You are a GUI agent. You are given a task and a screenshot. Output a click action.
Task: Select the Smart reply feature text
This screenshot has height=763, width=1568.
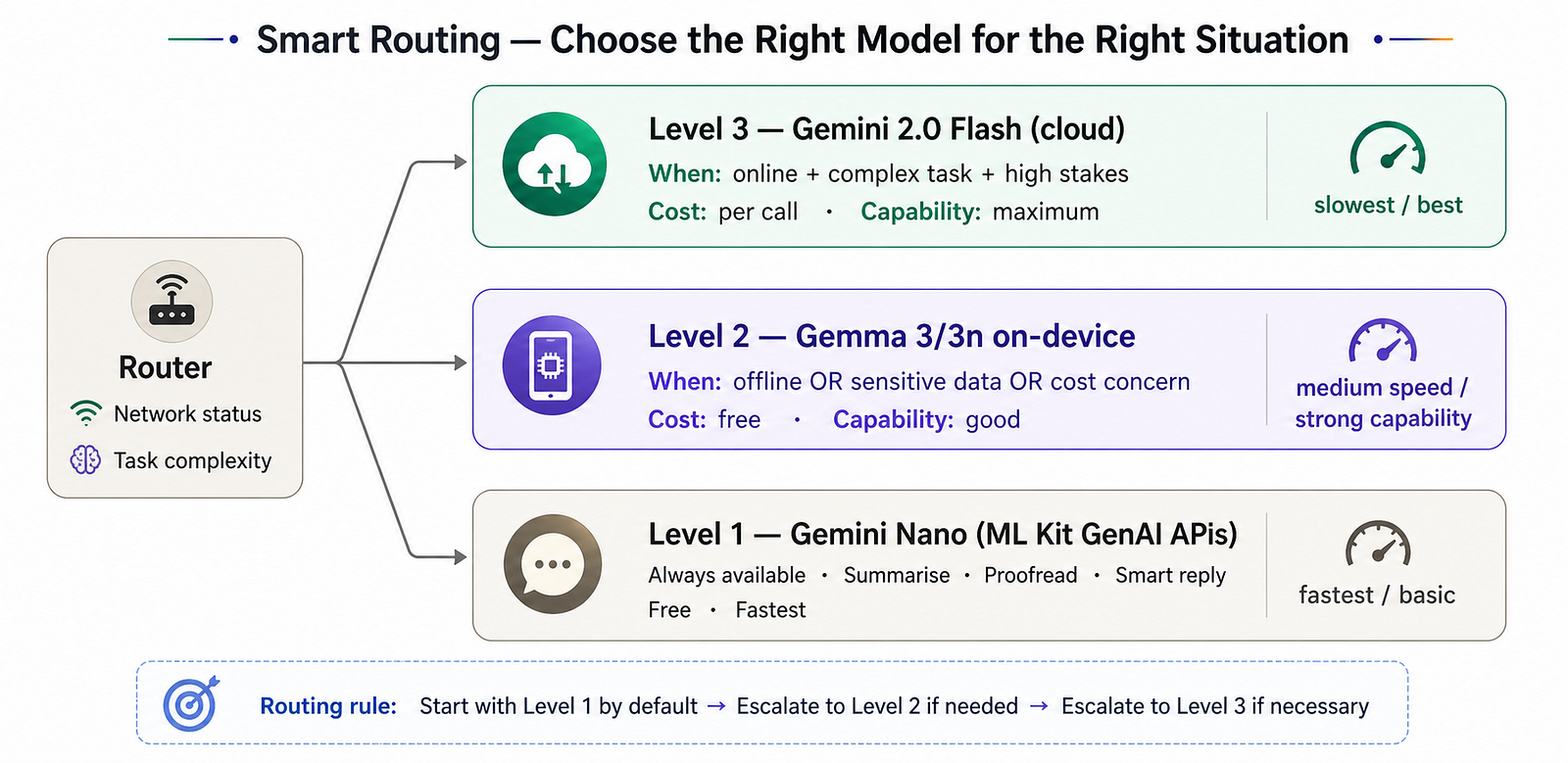pyautogui.click(x=1170, y=576)
